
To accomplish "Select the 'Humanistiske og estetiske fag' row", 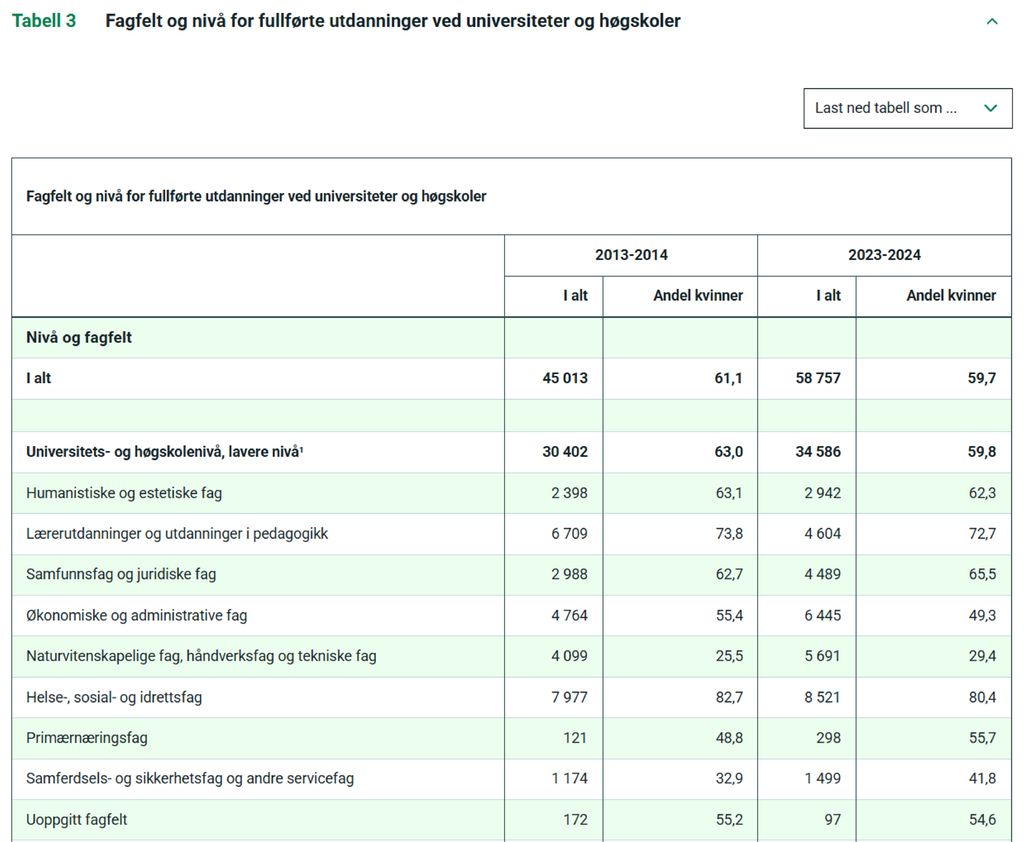I will tap(130, 492).
